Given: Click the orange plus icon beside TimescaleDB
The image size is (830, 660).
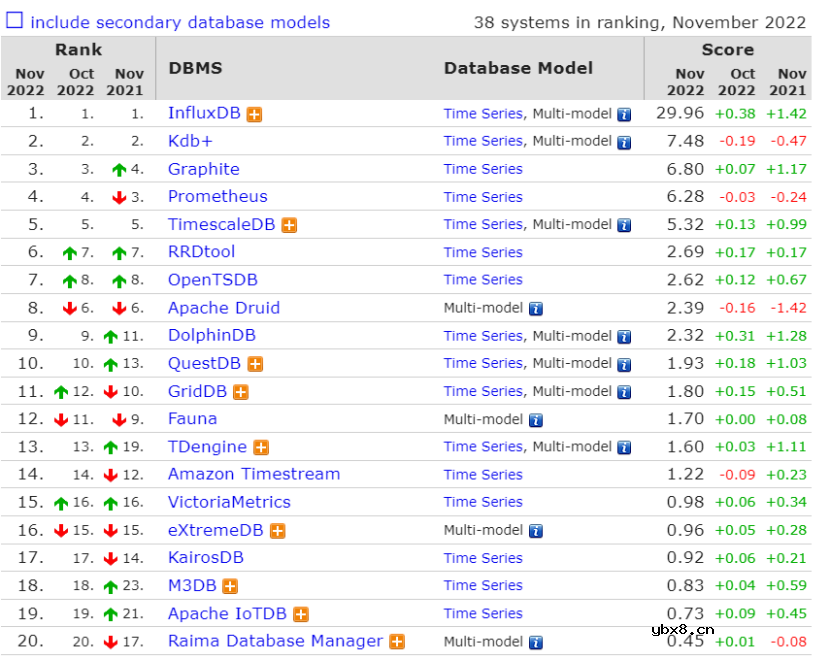Looking at the screenshot, I should (x=289, y=225).
